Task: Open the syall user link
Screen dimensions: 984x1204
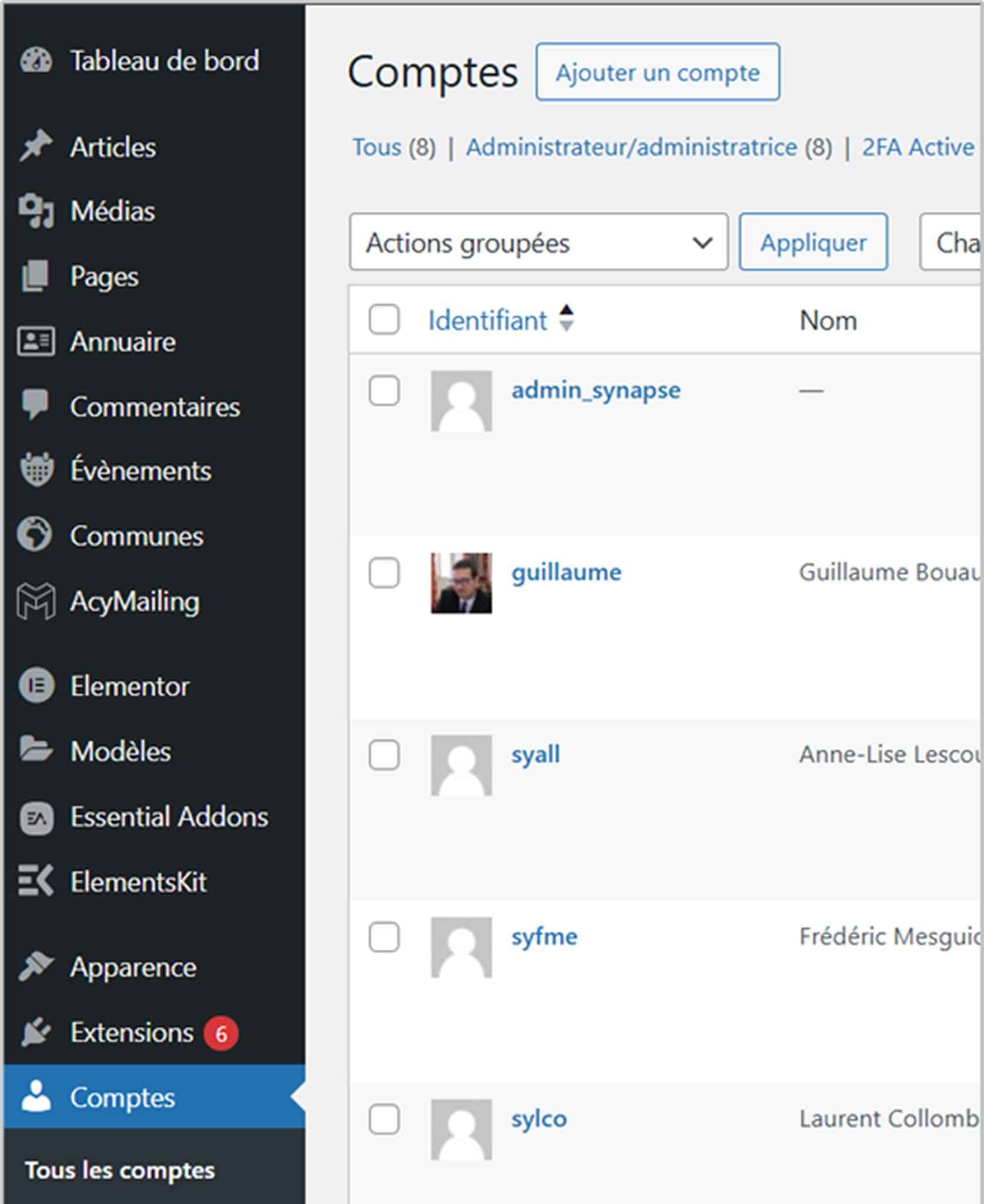Action: (535, 755)
